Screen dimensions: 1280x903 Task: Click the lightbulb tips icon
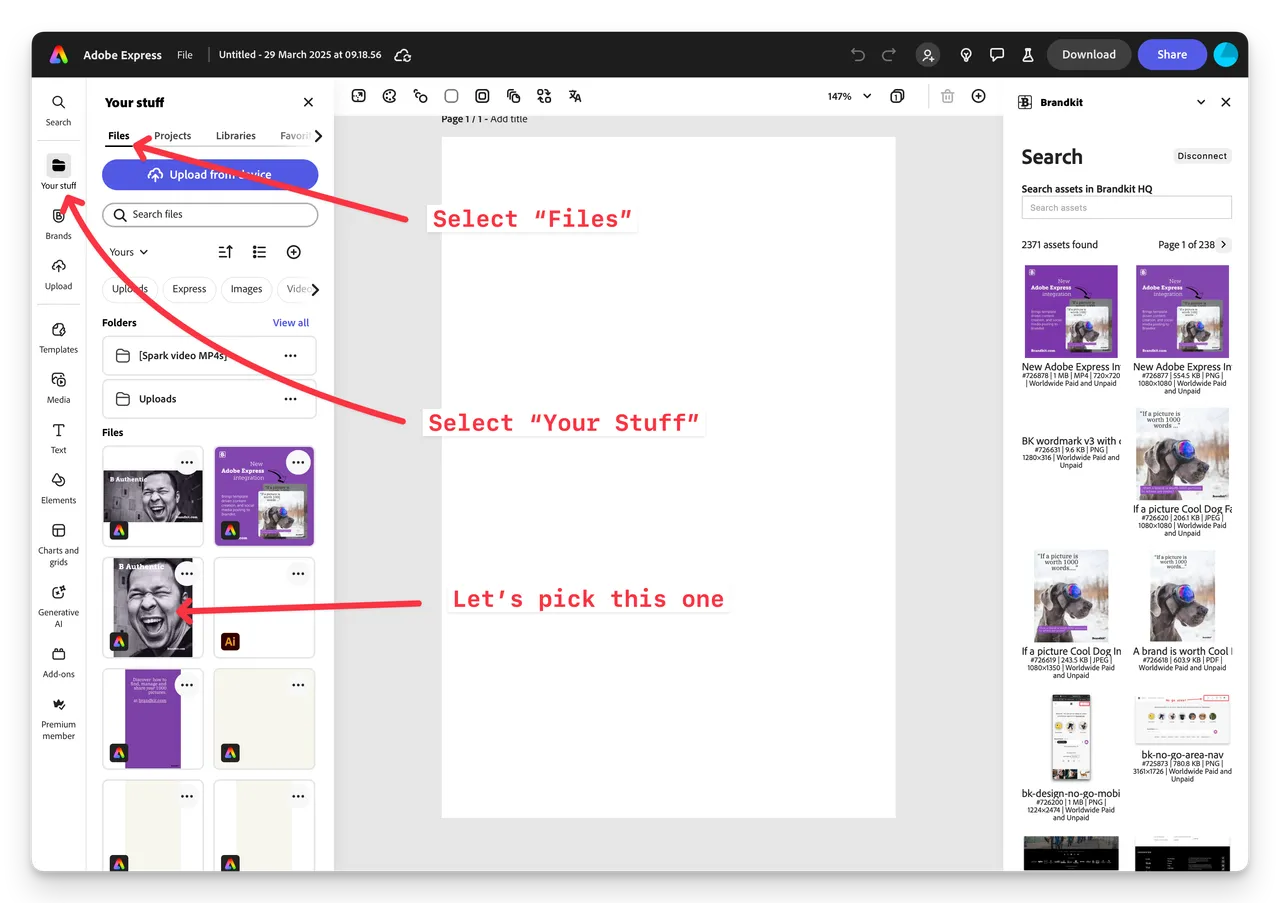coord(966,55)
